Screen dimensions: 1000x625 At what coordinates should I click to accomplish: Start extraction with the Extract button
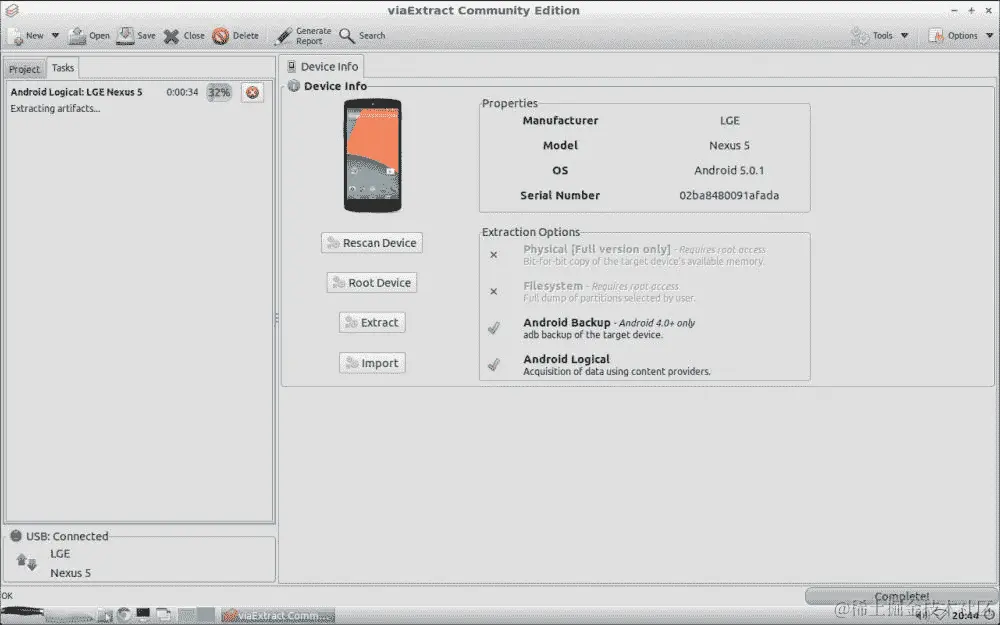click(372, 323)
